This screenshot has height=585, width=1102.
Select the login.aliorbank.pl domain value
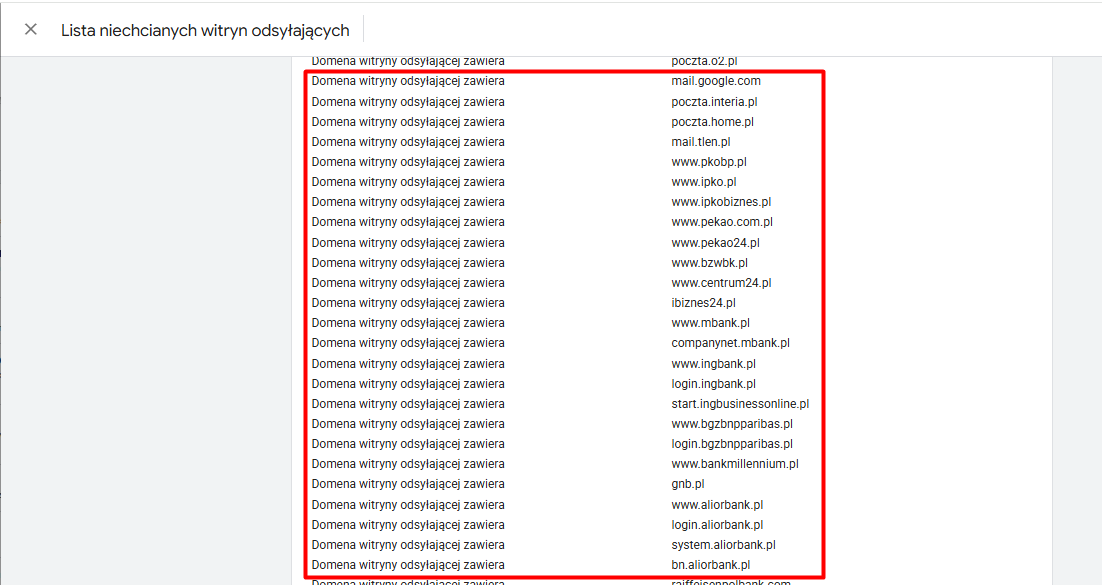click(x=717, y=525)
